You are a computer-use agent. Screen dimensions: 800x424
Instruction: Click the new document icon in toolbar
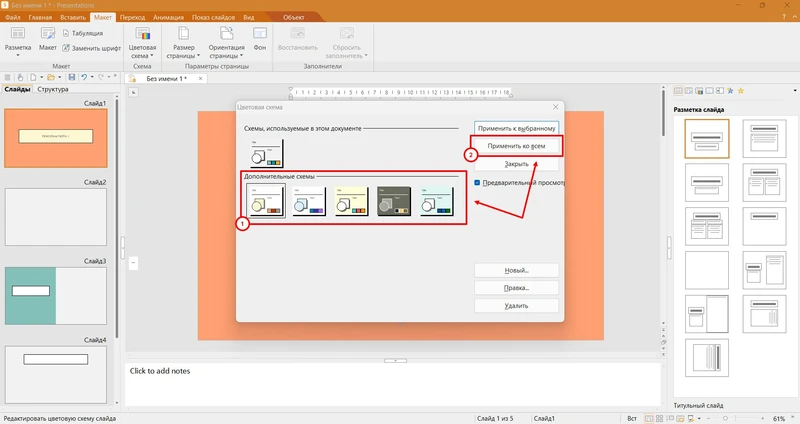[x=33, y=77]
